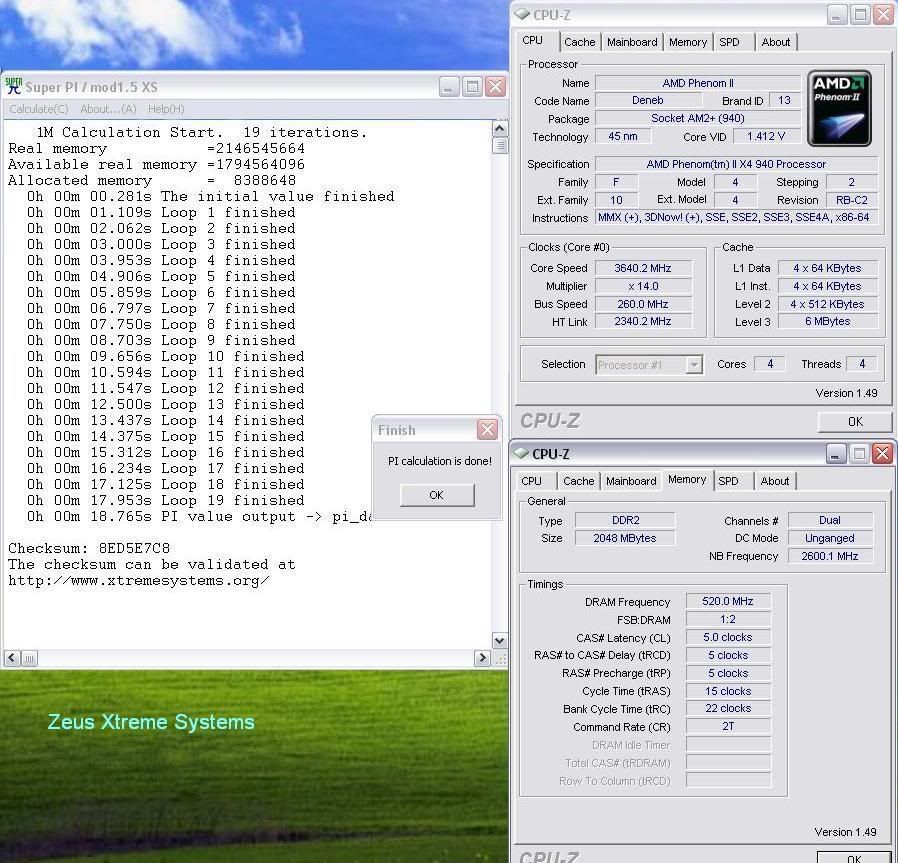Close the upper CPU-Z window

(x=884, y=15)
